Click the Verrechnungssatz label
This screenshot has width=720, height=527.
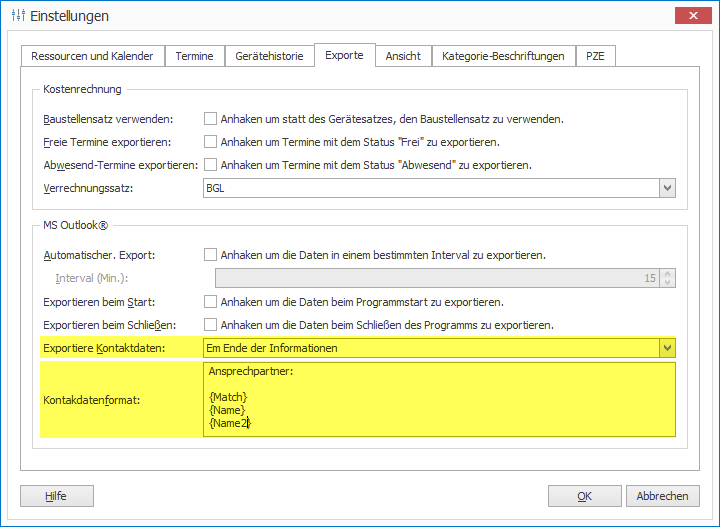[x=88, y=188]
